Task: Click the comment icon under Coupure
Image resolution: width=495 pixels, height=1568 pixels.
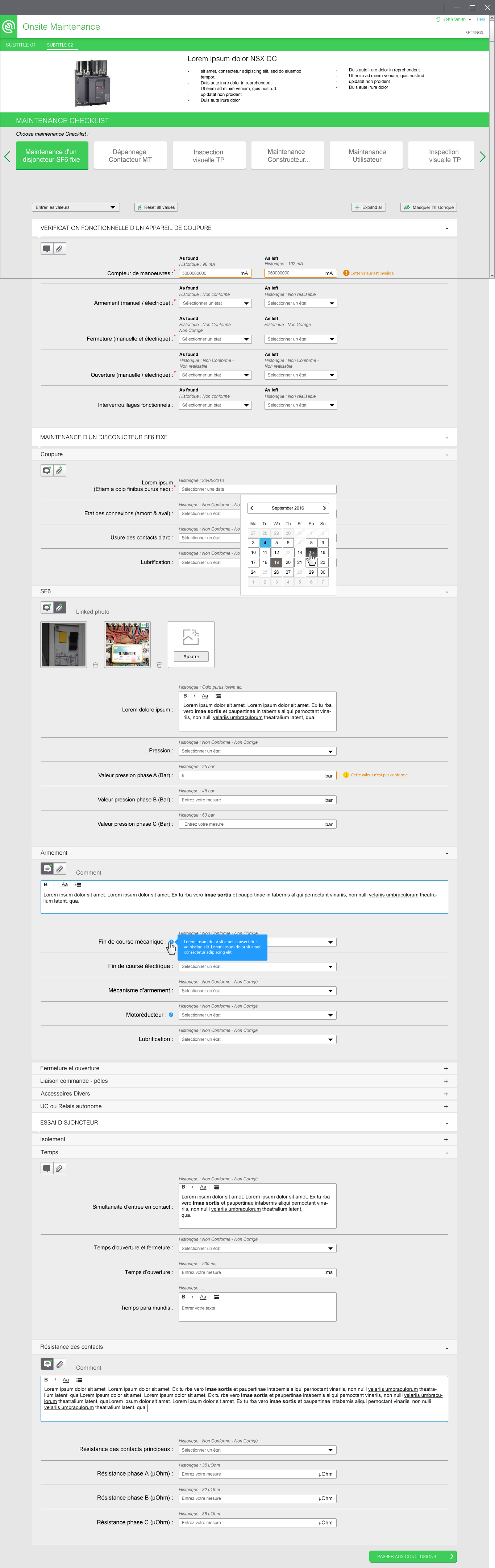Action: tap(47, 471)
